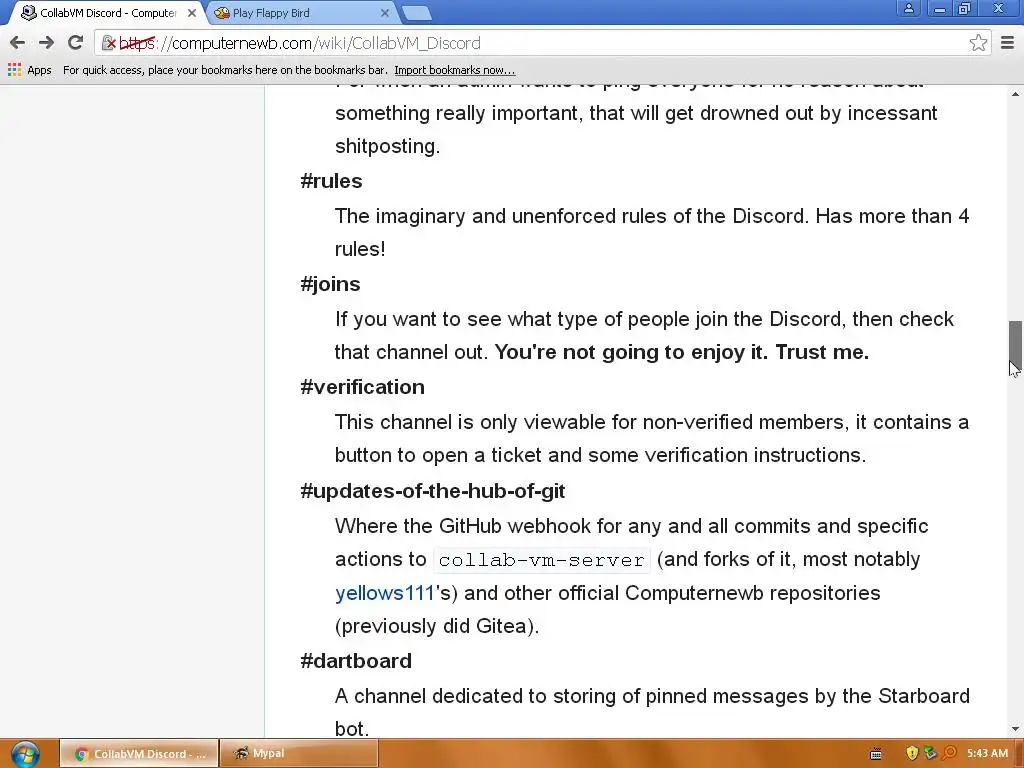This screenshot has width=1024, height=768.
Task: Click the Show desktop strip beside the clock
Action: [x=1019, y=754]
